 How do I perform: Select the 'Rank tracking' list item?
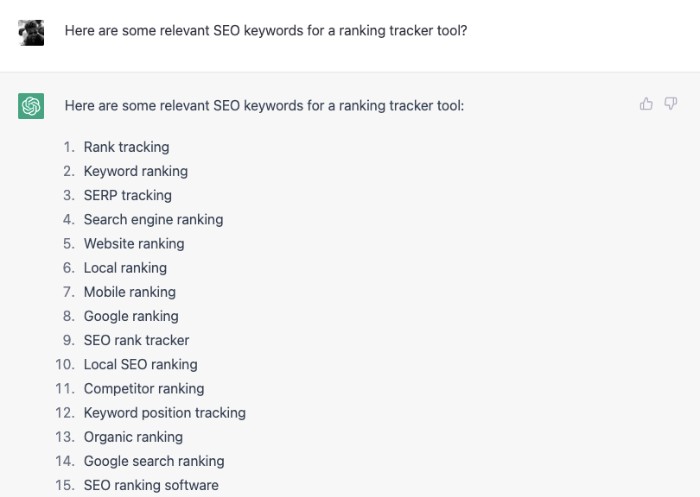click(x=126, y=147)
